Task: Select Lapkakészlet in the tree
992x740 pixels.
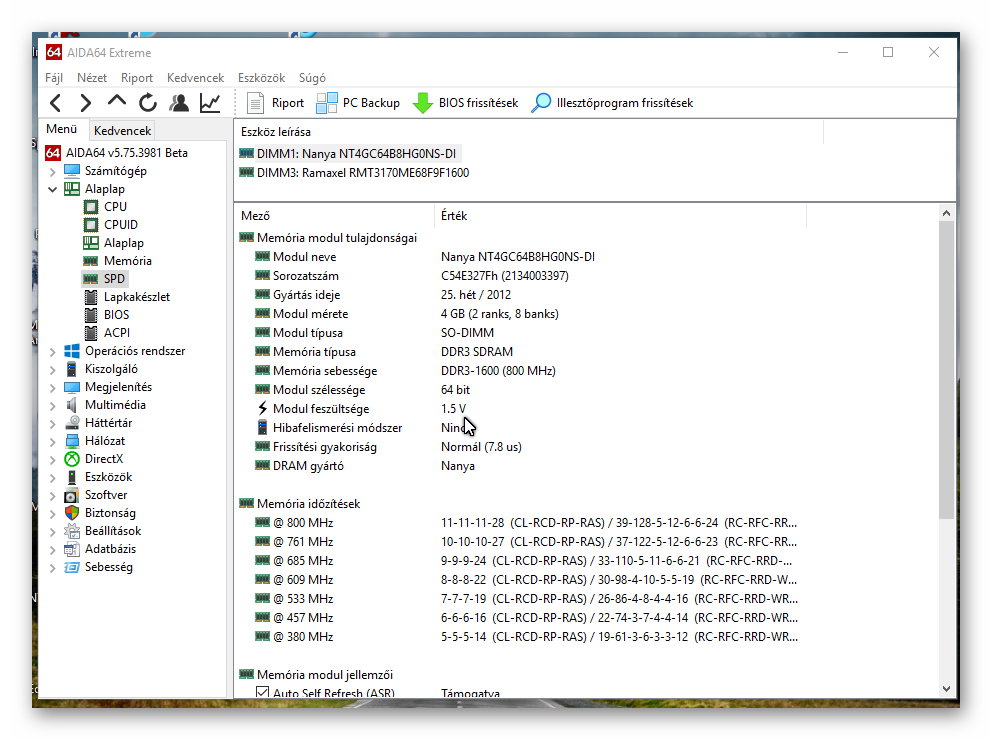Action: (x=137, y=297)
